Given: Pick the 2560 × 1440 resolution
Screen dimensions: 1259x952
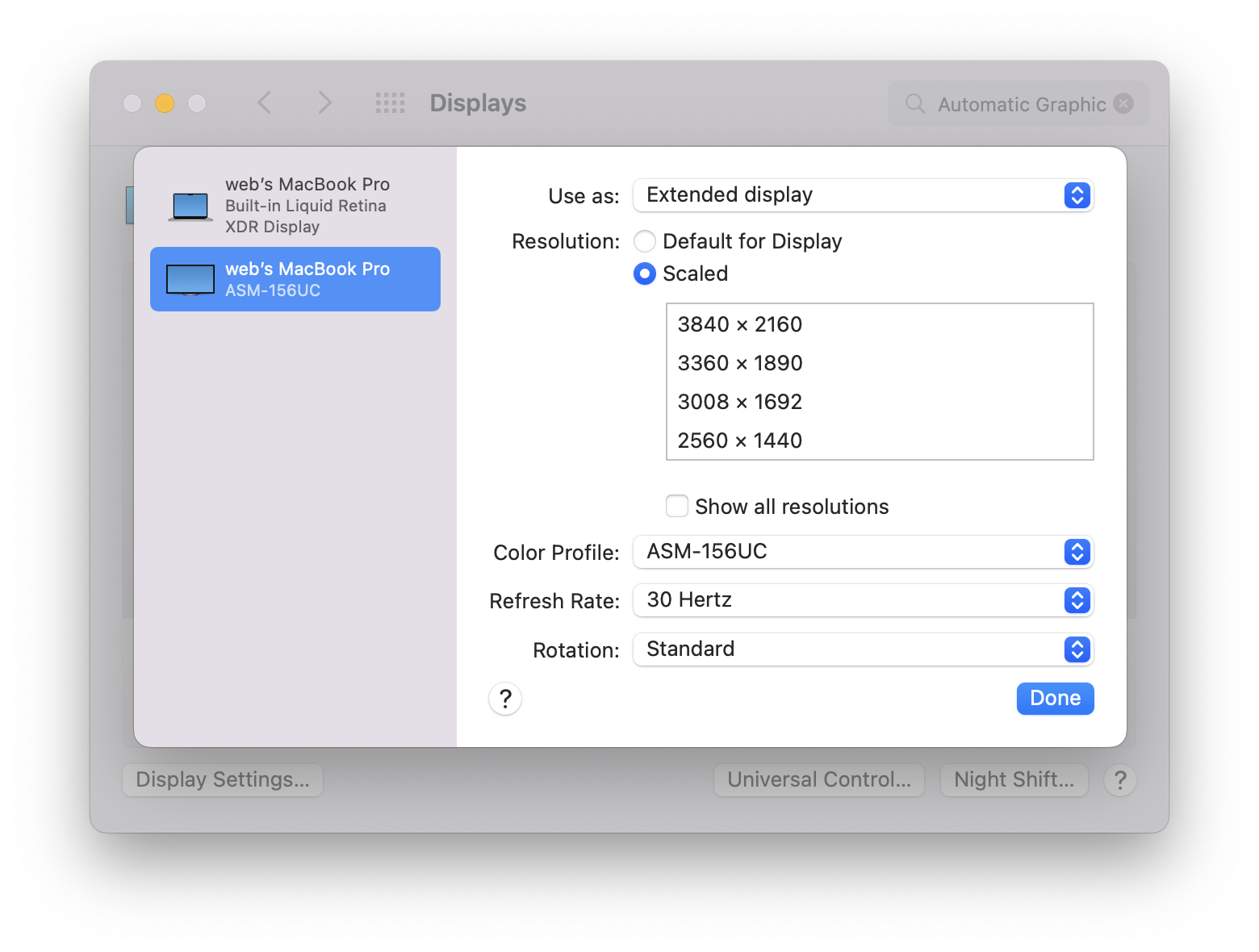Looking at the screenshot, I should coord(880,441).
